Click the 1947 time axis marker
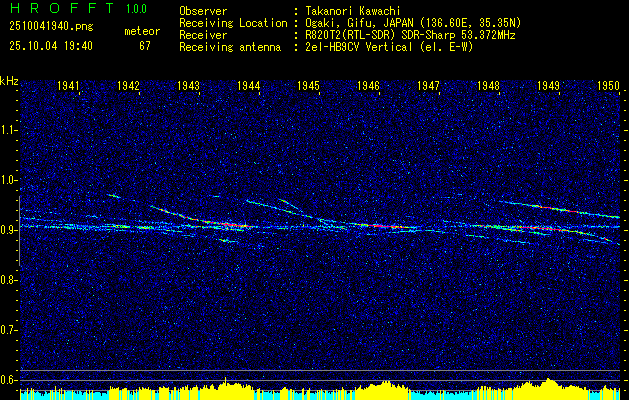 pyautogui.click(x=428, y=85)
